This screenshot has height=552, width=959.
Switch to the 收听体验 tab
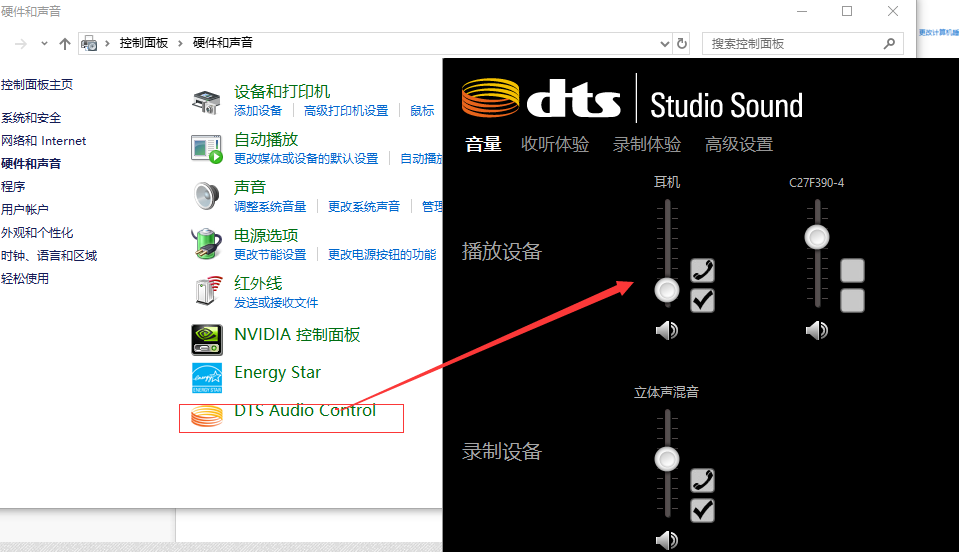click(555, 144)
